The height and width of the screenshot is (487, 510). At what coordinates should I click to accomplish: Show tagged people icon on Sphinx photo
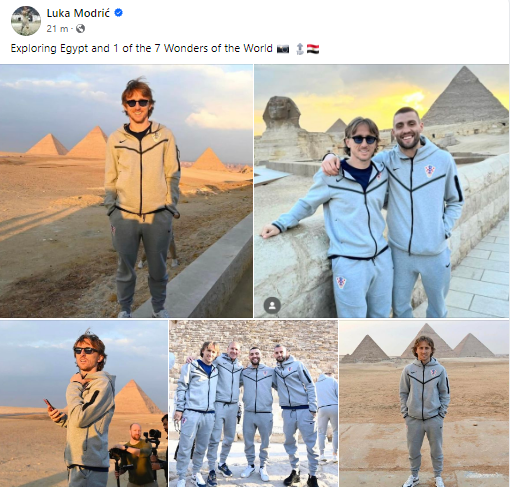272,305
